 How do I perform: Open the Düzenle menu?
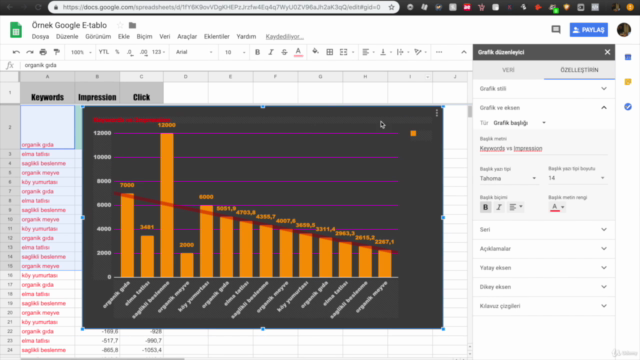coord(67,37)
